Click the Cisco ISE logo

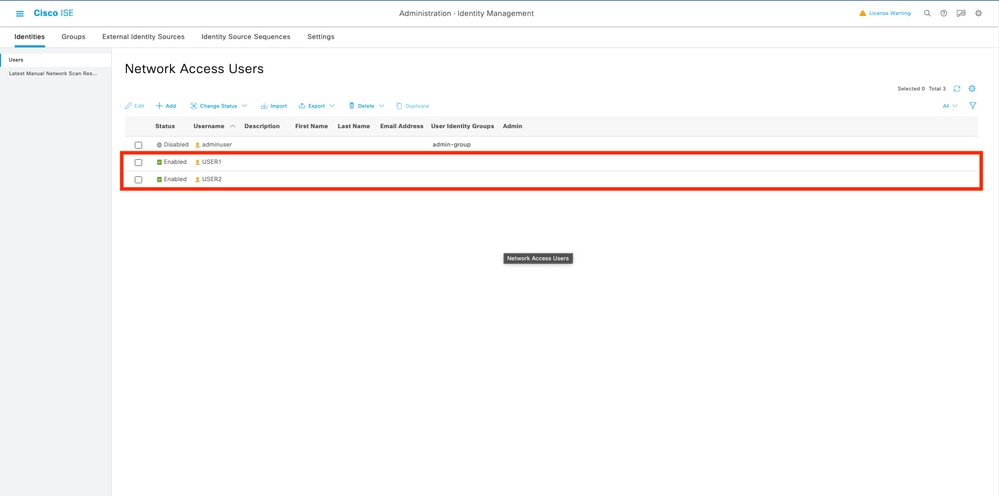pyautogui.click(x=54, y=13)
